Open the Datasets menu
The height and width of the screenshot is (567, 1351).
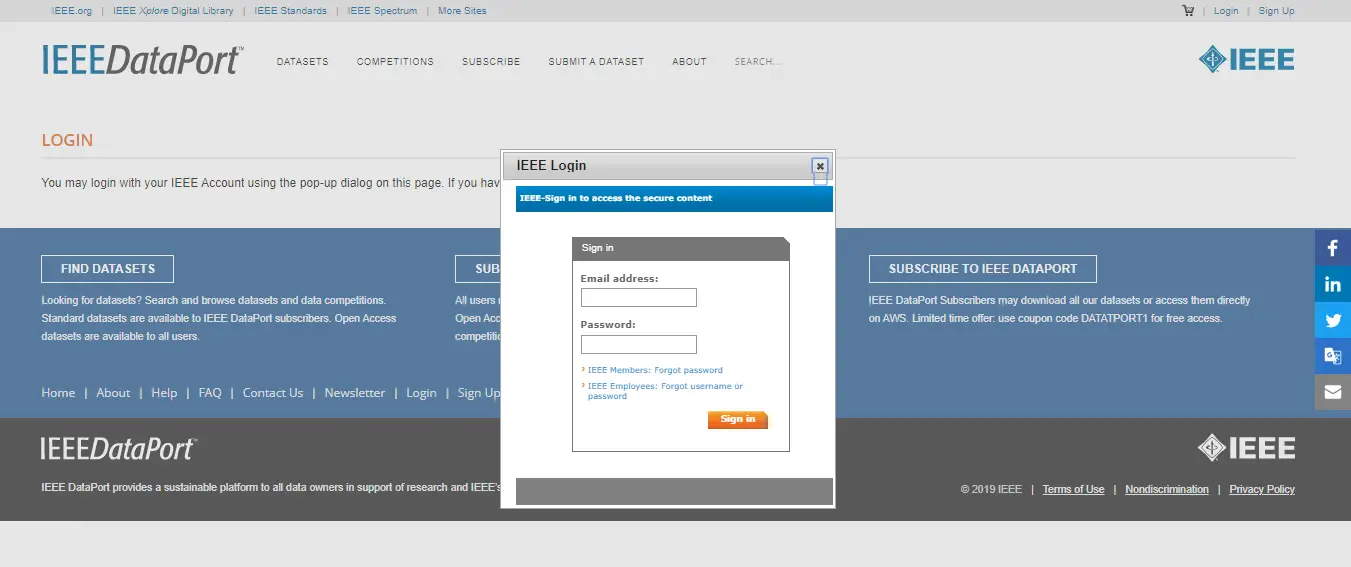coord(303,62)
